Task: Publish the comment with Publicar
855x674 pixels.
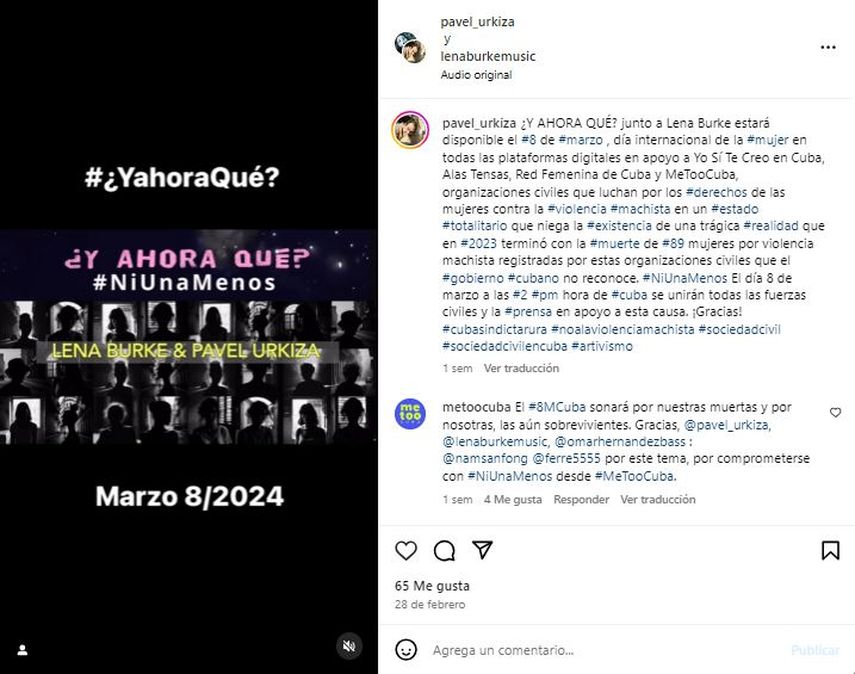Action: click(815, 650)
